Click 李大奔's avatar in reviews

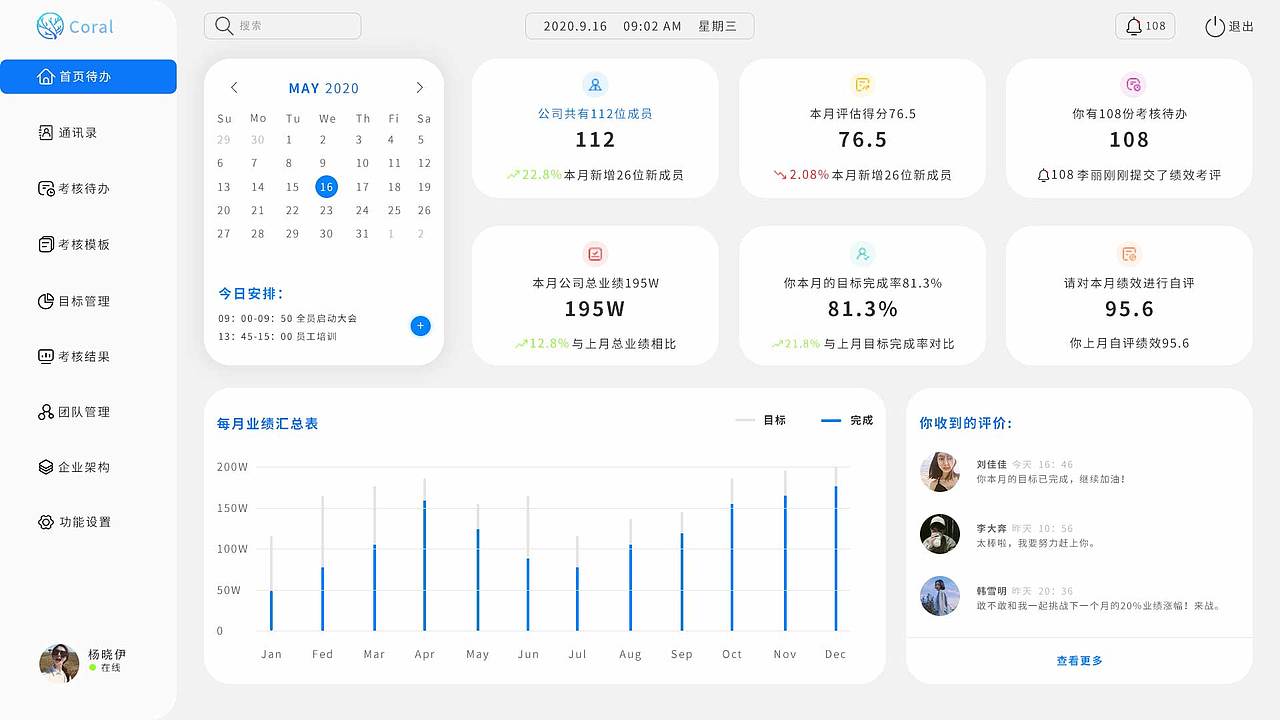[940, 535]
